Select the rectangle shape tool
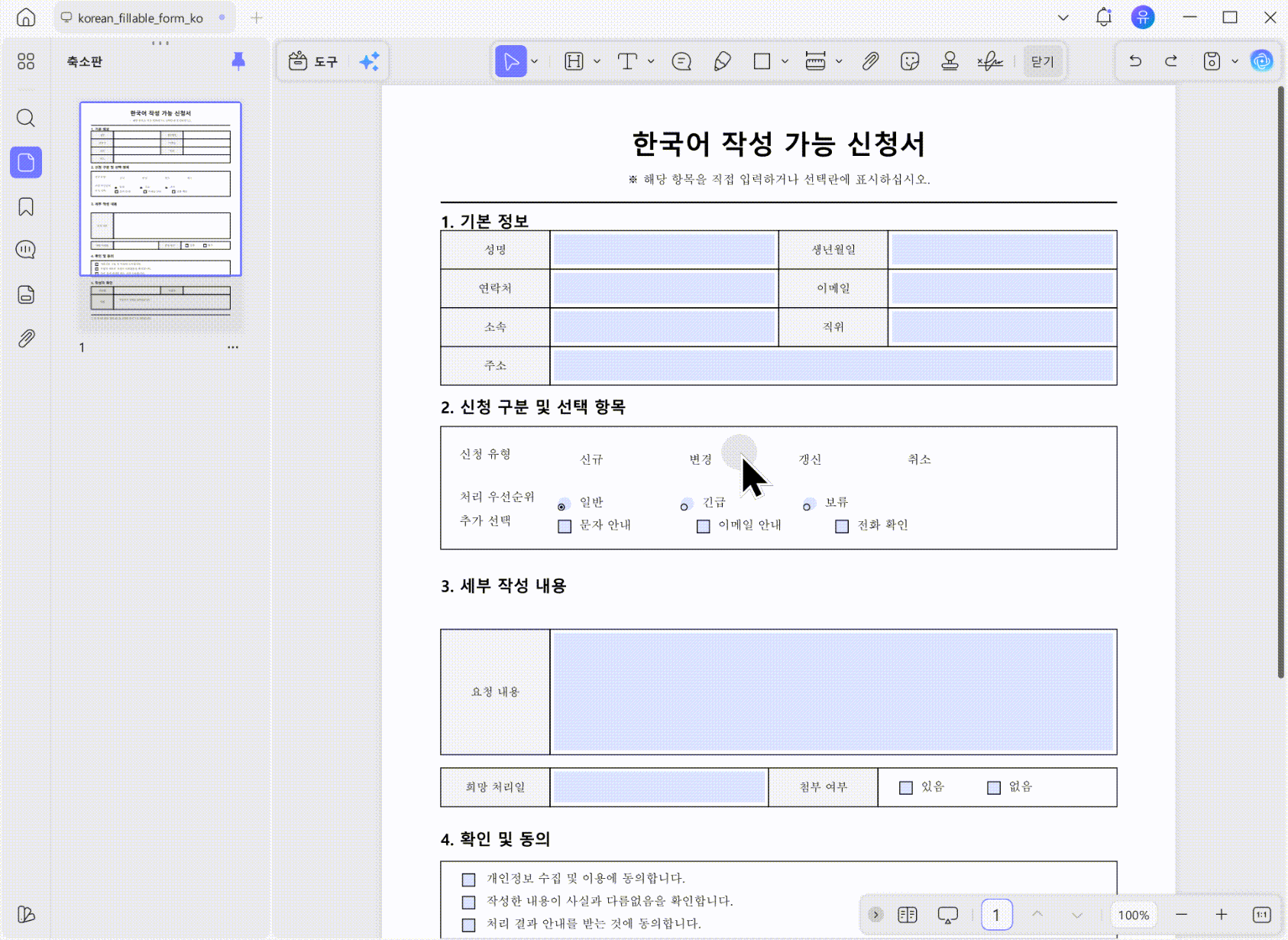 point(762,61)
